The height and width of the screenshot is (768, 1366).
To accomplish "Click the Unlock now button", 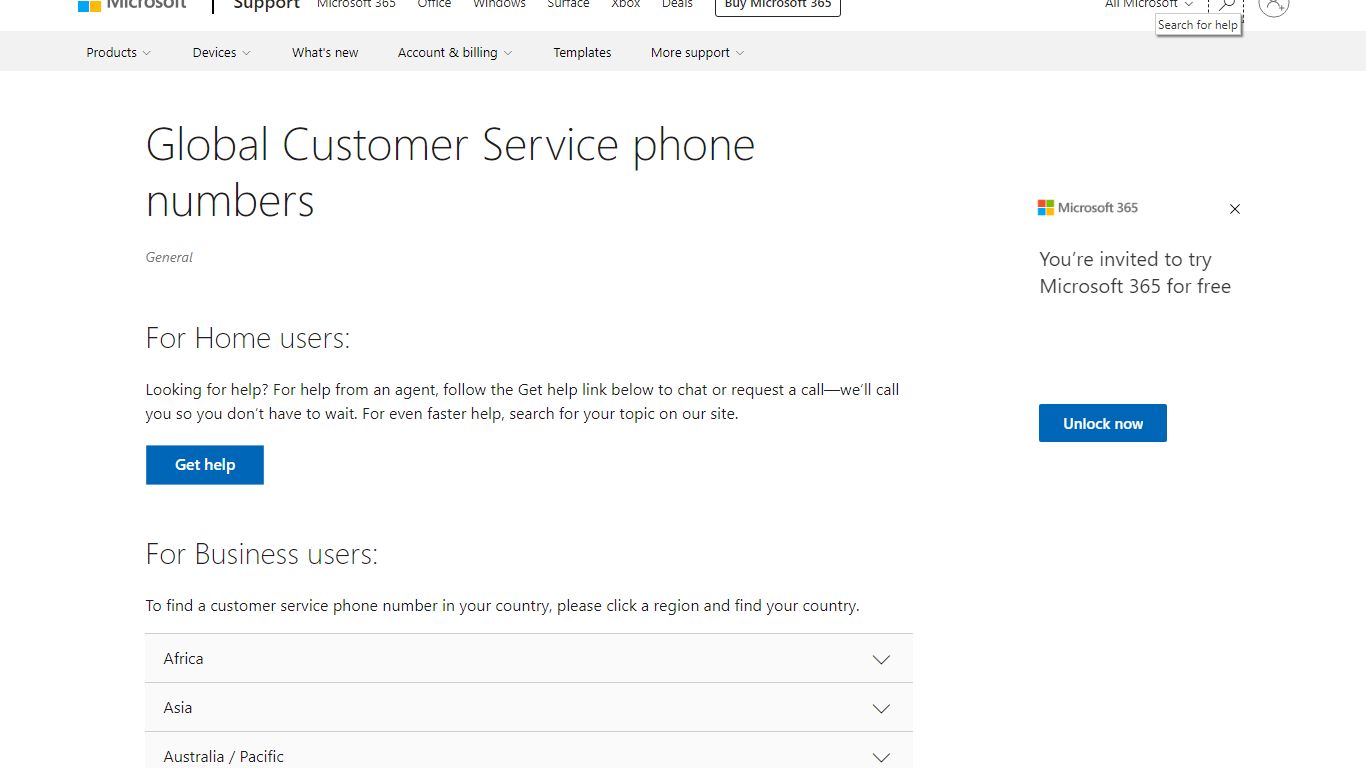I will (x=1103, y=423).
